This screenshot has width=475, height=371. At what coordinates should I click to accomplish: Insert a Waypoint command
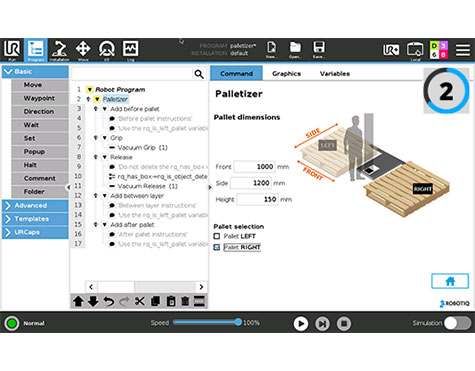[40, 98]
